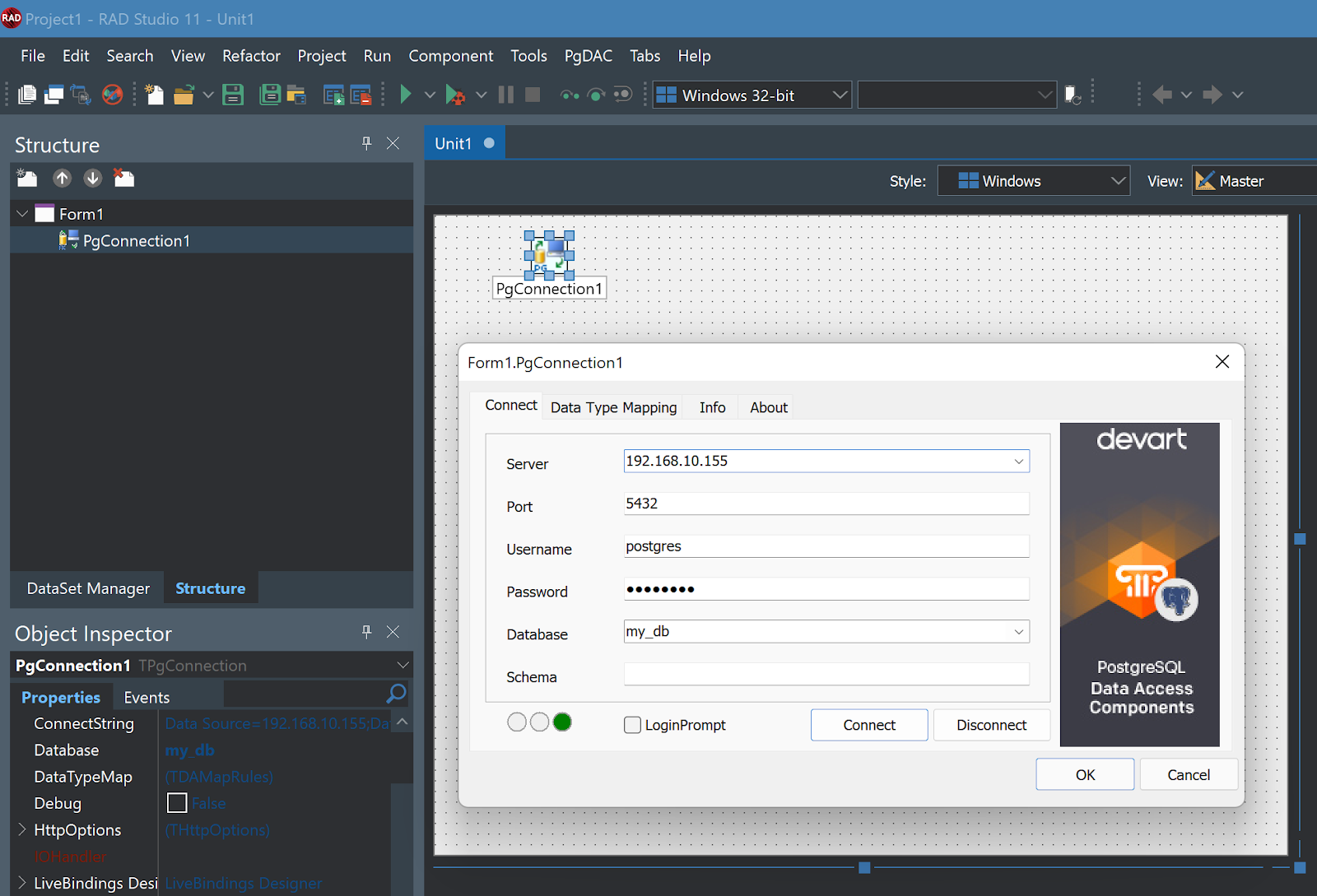
Task: Expand the HttpOptions property node
Action: click(22, 829)
